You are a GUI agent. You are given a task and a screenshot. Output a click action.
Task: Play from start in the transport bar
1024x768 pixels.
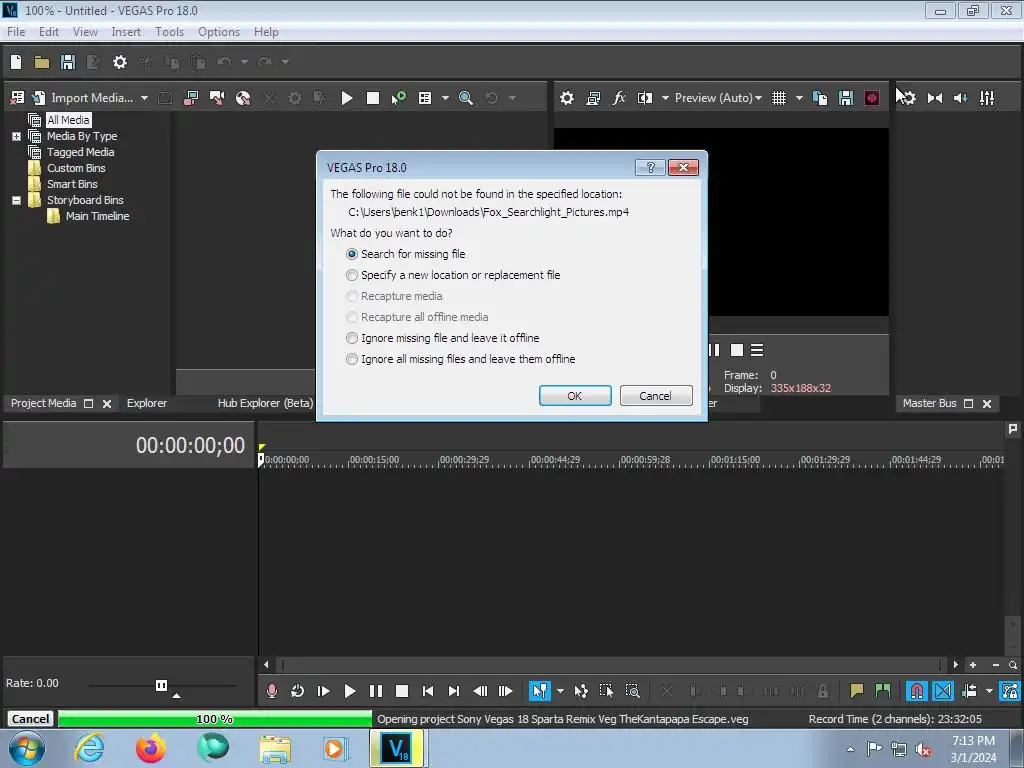[x=323, y=691]
